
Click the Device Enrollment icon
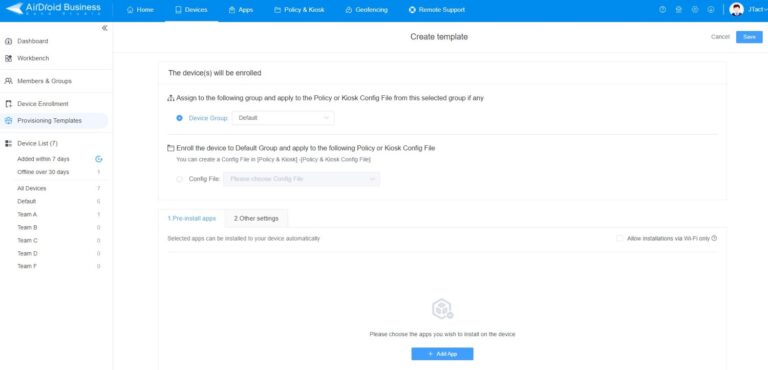pos(8,104)
